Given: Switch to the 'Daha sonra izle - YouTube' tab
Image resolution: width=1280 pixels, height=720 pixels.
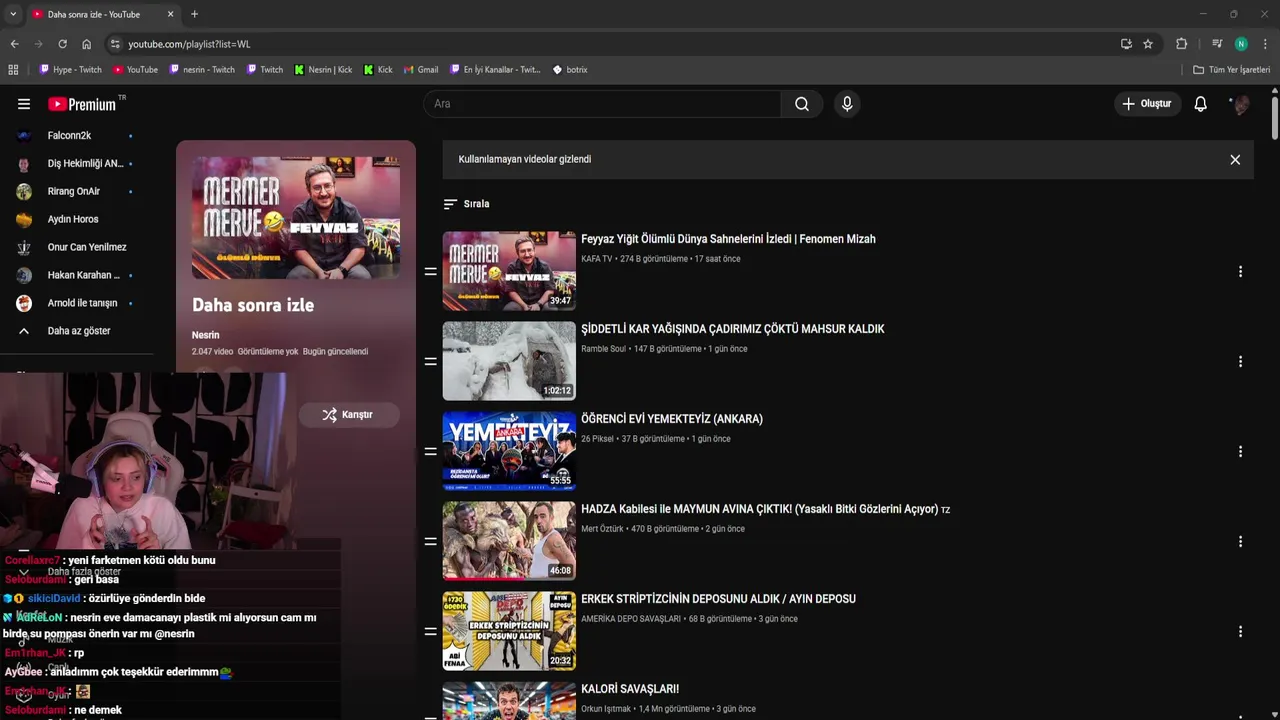Looking at the screenshot, I should [x=102, y=14].
